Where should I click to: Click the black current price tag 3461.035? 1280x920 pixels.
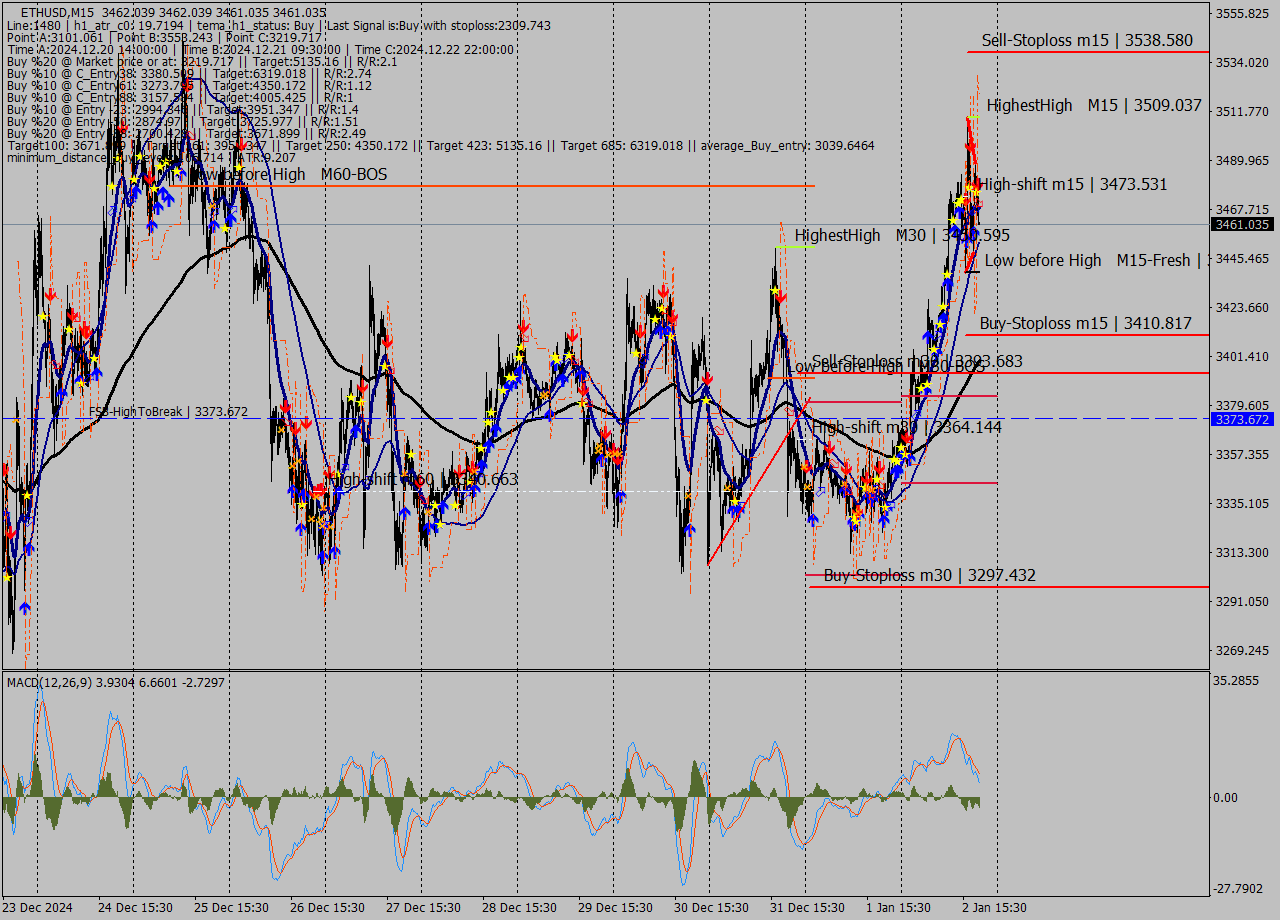(1242, 225)
